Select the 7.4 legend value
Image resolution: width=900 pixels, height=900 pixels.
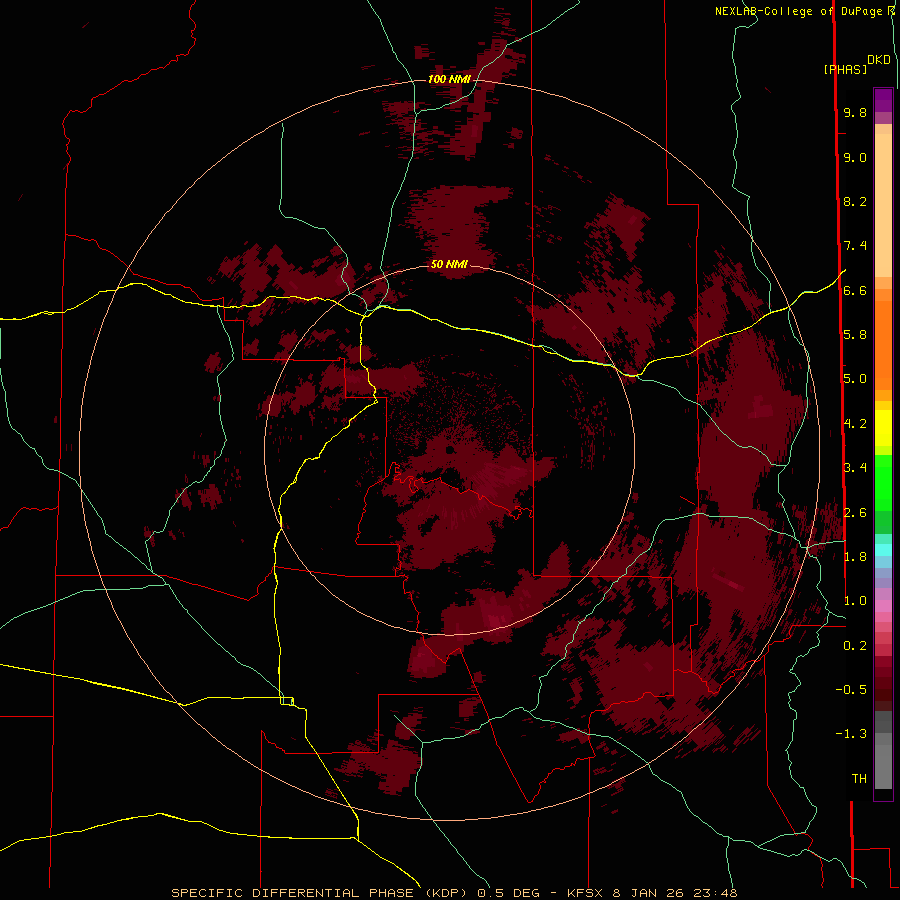(x=855, y=246)
